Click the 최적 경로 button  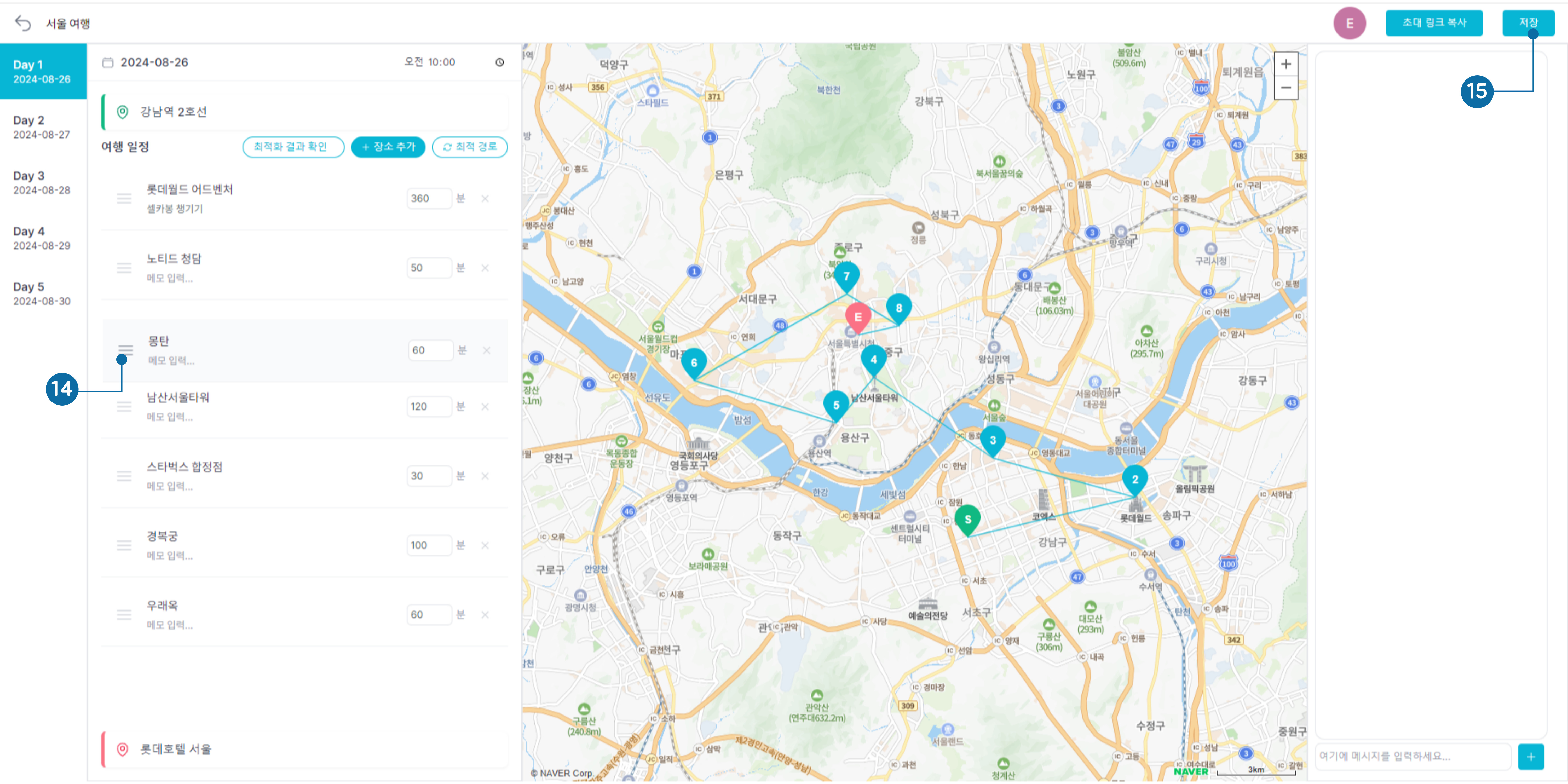(469, 147)
